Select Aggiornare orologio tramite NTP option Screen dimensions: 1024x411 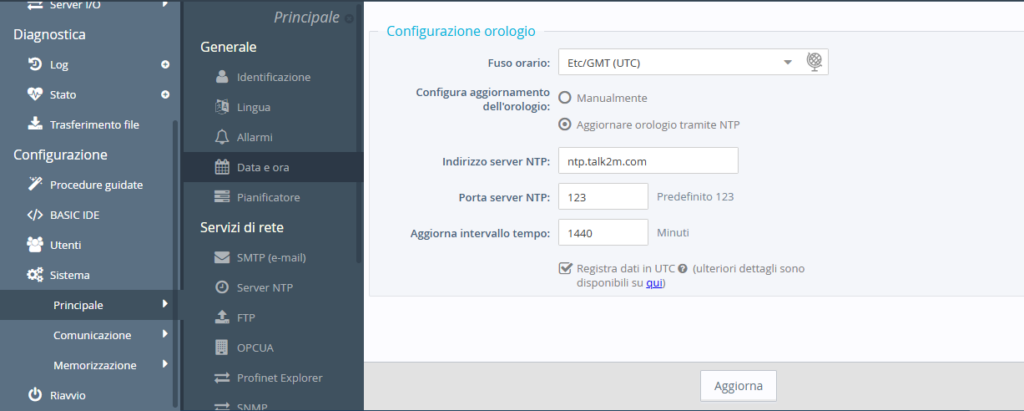[x=565, y=125]
